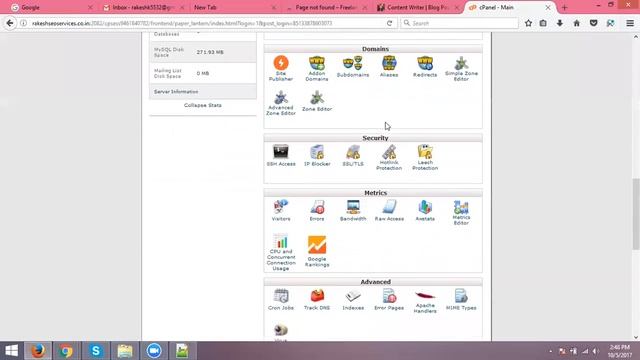Open Skype from the taskbar
640x360 pixels.
click(96, 351)
